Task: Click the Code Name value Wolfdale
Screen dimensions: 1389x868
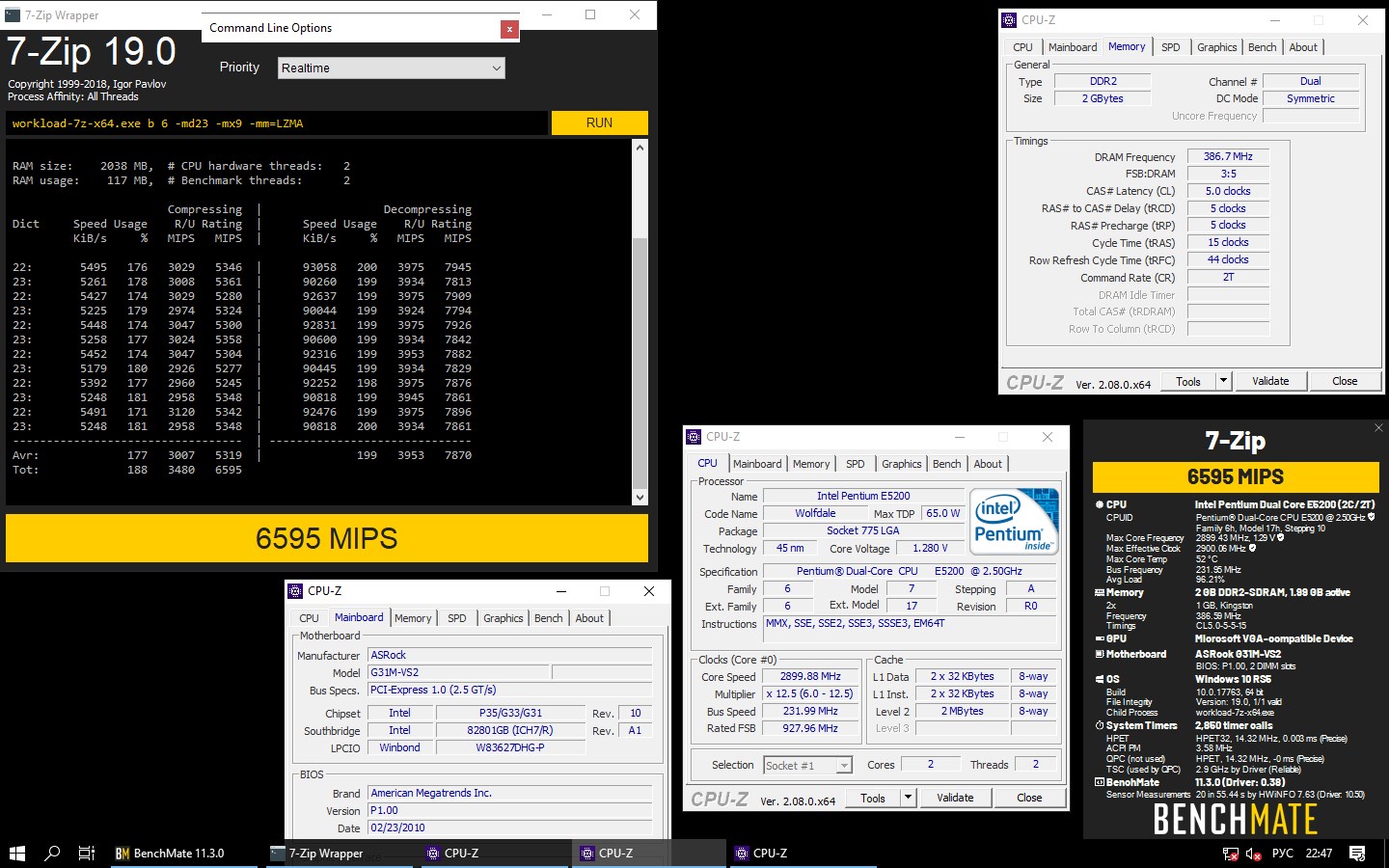Action: [x=816, y=513]
